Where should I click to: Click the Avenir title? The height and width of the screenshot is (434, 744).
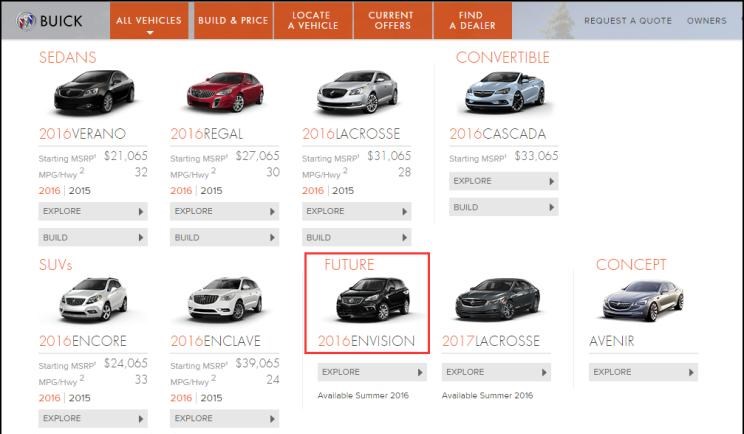pyautogui.click(x=612, y=341)
